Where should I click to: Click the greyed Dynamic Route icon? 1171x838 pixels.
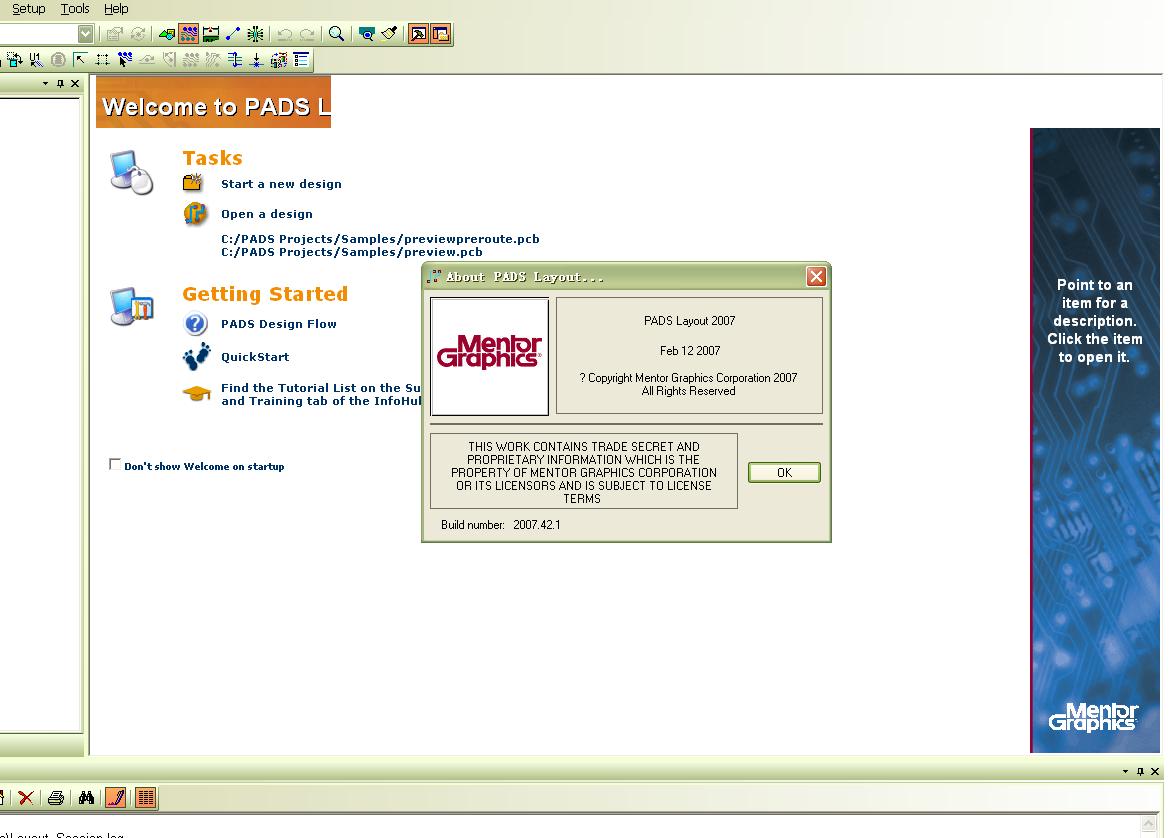(147, 60)
